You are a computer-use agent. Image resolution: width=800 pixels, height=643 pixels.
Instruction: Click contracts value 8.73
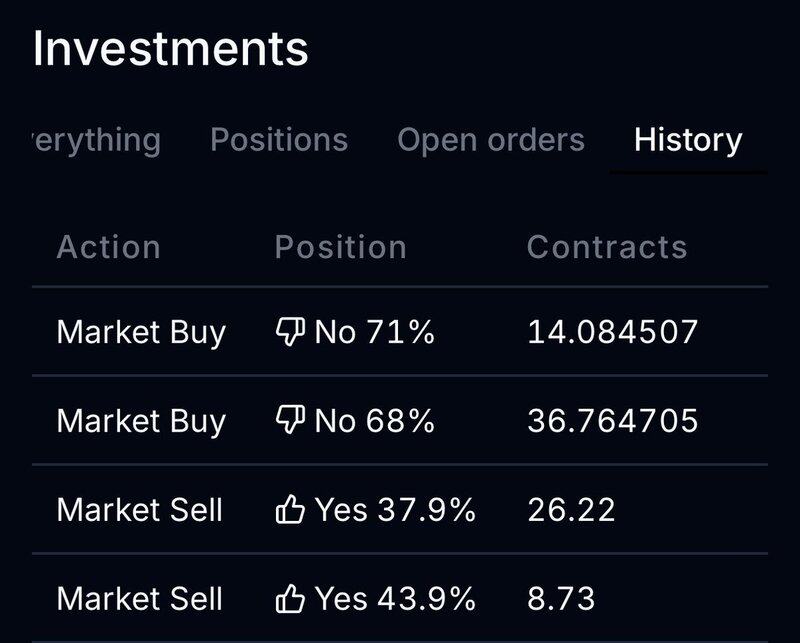[561, 598]
